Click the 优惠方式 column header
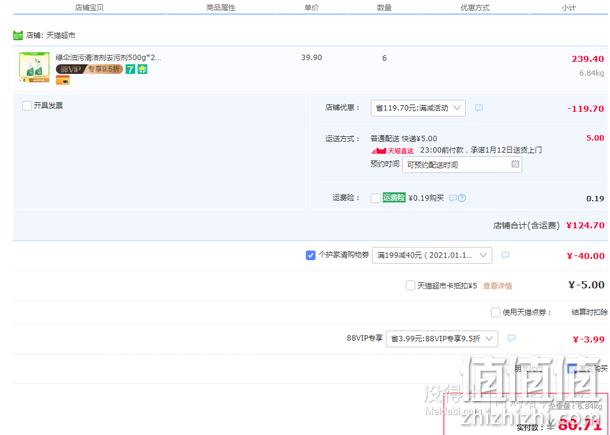This screenshot has width=610, height=435. click(475, 7)
